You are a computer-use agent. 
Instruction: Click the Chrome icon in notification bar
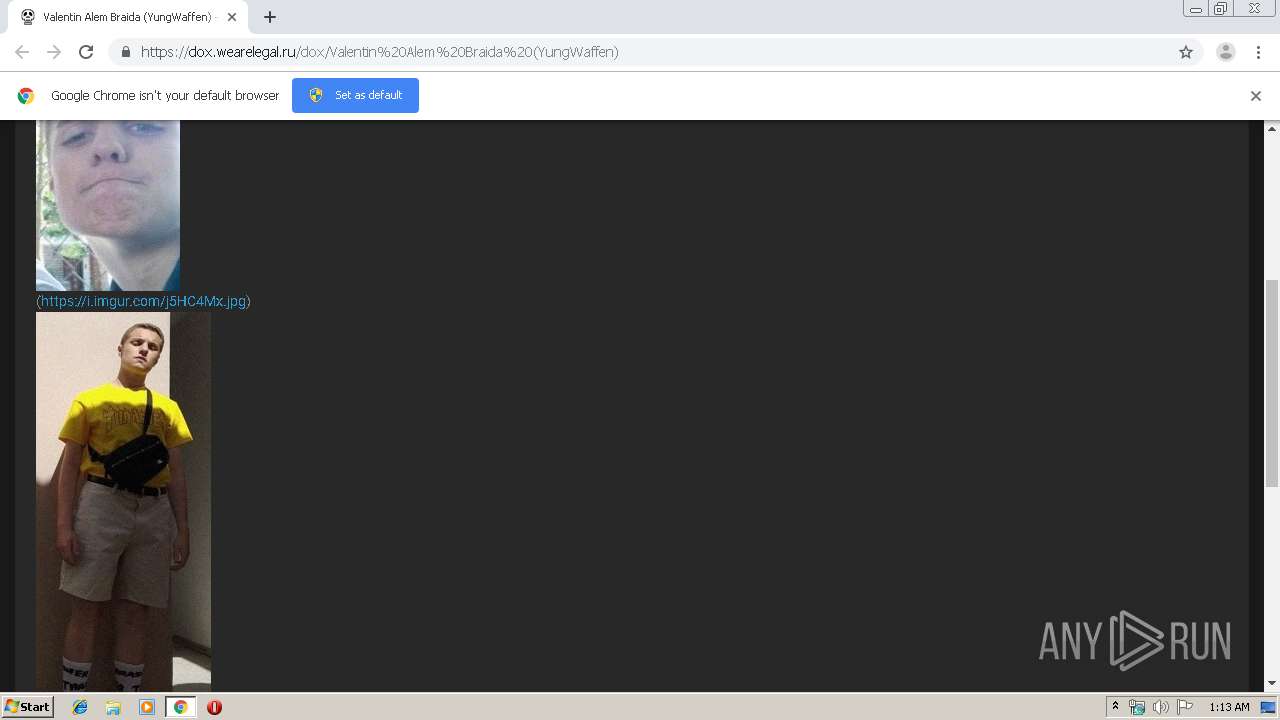point(26,96)
